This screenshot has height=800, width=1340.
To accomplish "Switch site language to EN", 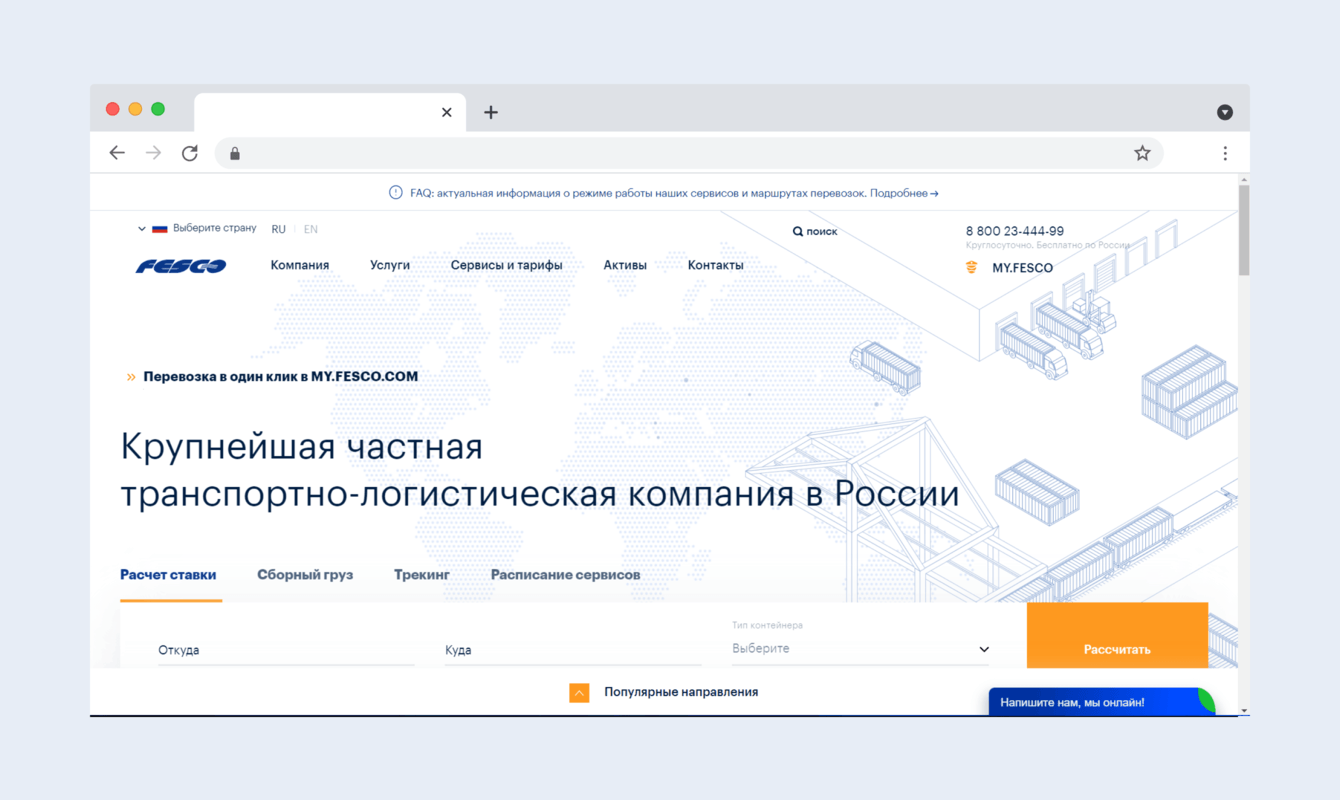I will click(x=310, y=229).
